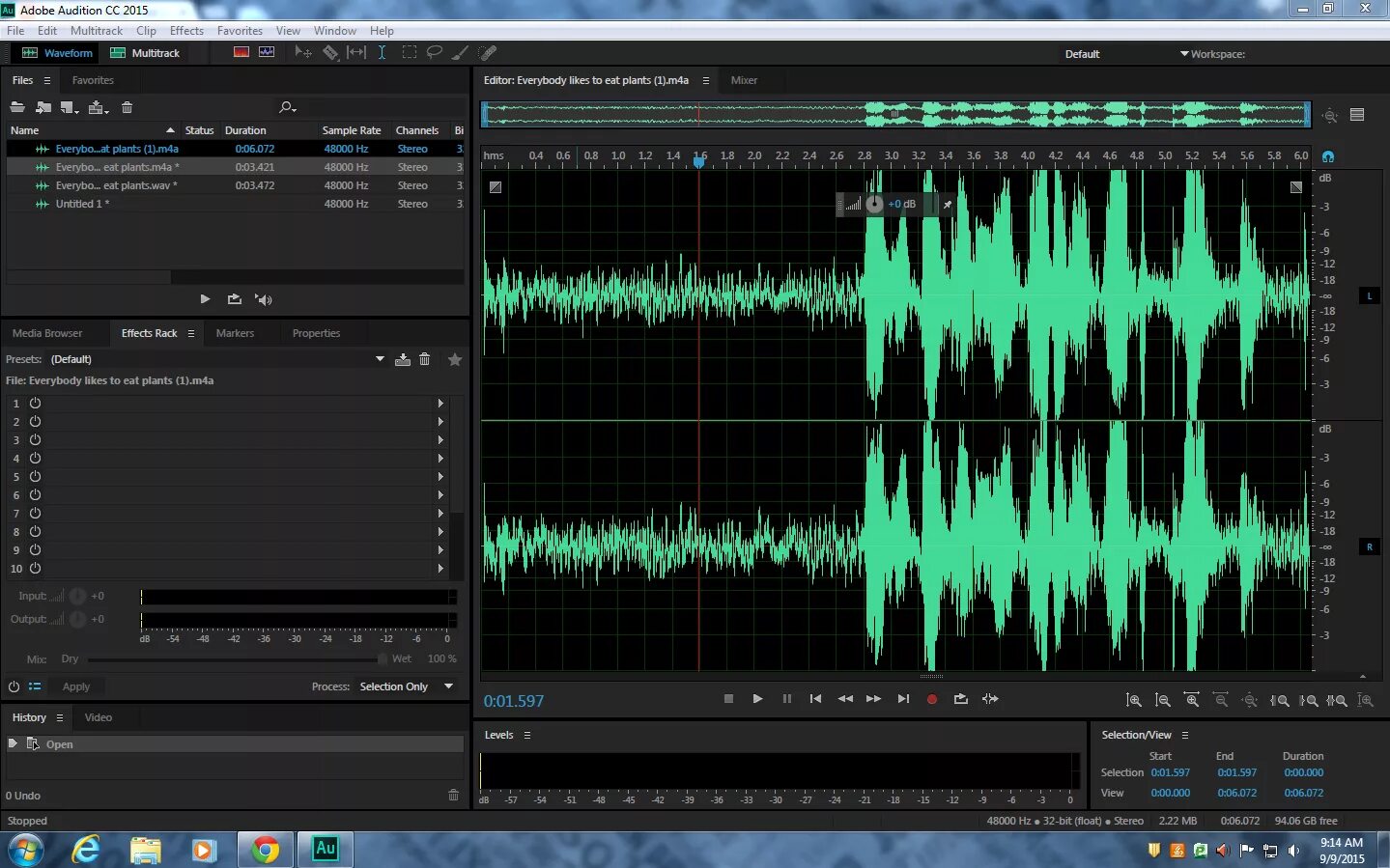The height and width of the screenshot is (868, 1390).
Task: Click Zoom In Amplitude icon
Action: [x=1134, y=700]
